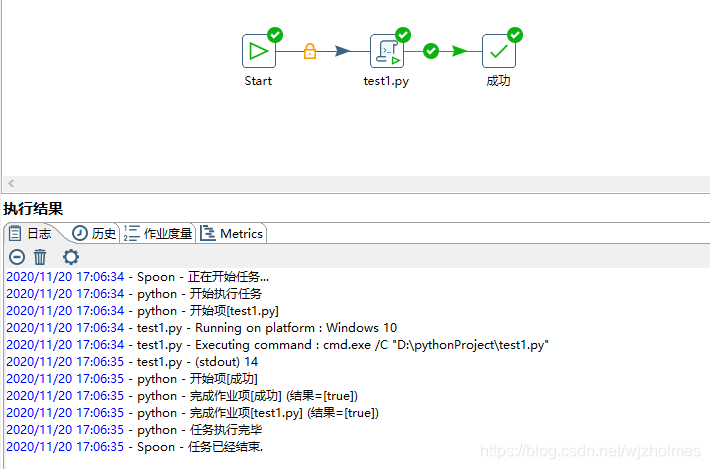Select log line '(stdout) 14'
Screen dimensions: 710x469
pos(132,362)
